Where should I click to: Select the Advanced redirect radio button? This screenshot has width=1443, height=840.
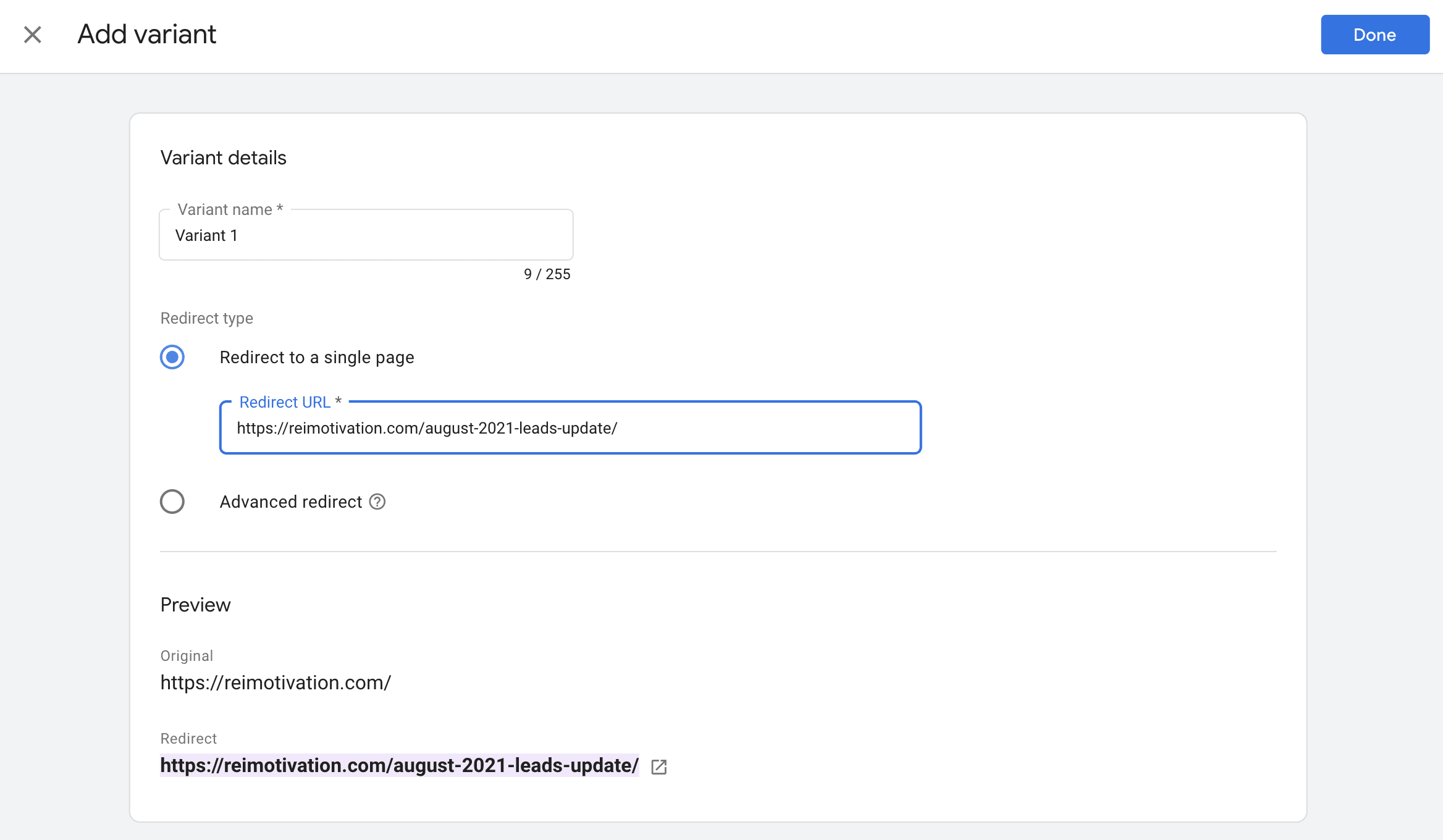172,502
